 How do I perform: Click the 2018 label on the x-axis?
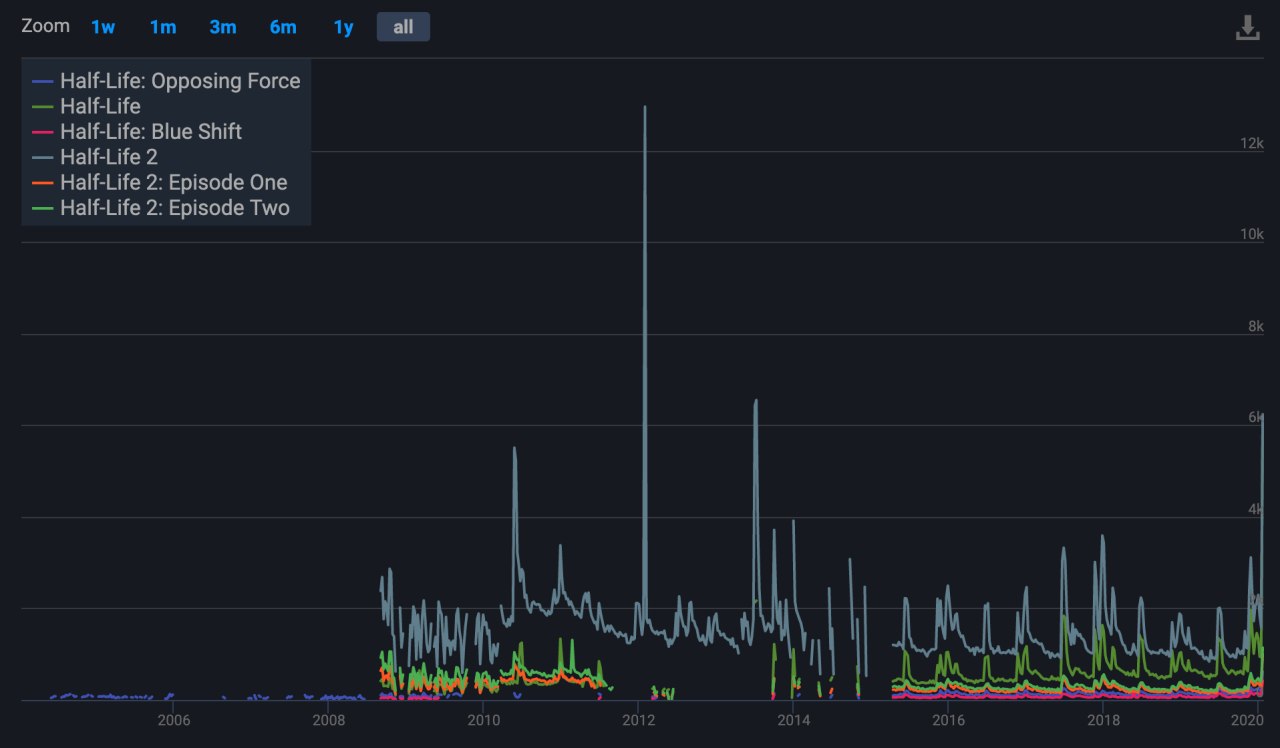click(1103, 720)
